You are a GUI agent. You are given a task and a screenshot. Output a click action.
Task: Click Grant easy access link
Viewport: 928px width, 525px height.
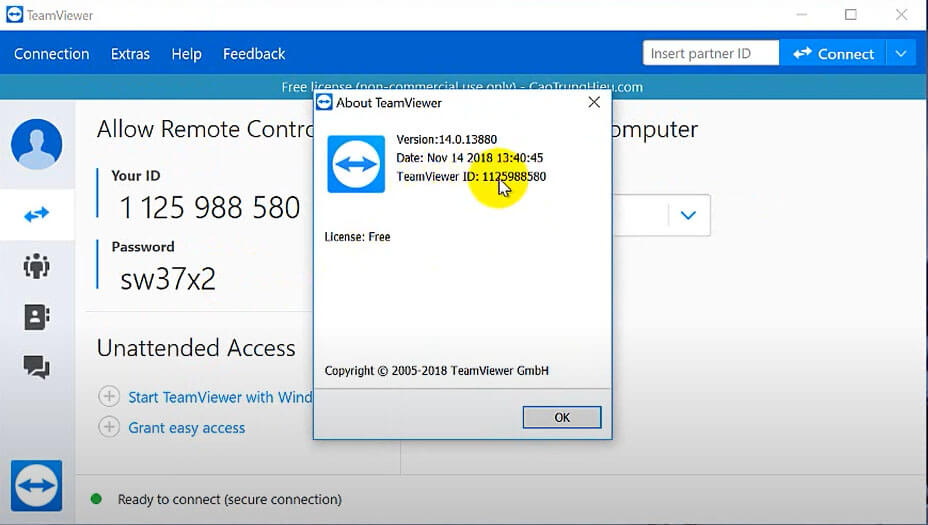[186, 428]
